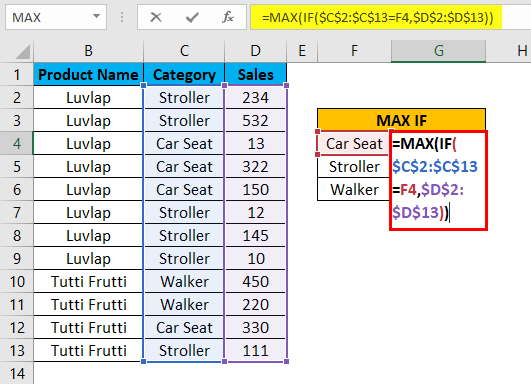The image size is (531, 384).
Task: Expand the Name Box dropdown arrow
Action: tap(97, 16)
